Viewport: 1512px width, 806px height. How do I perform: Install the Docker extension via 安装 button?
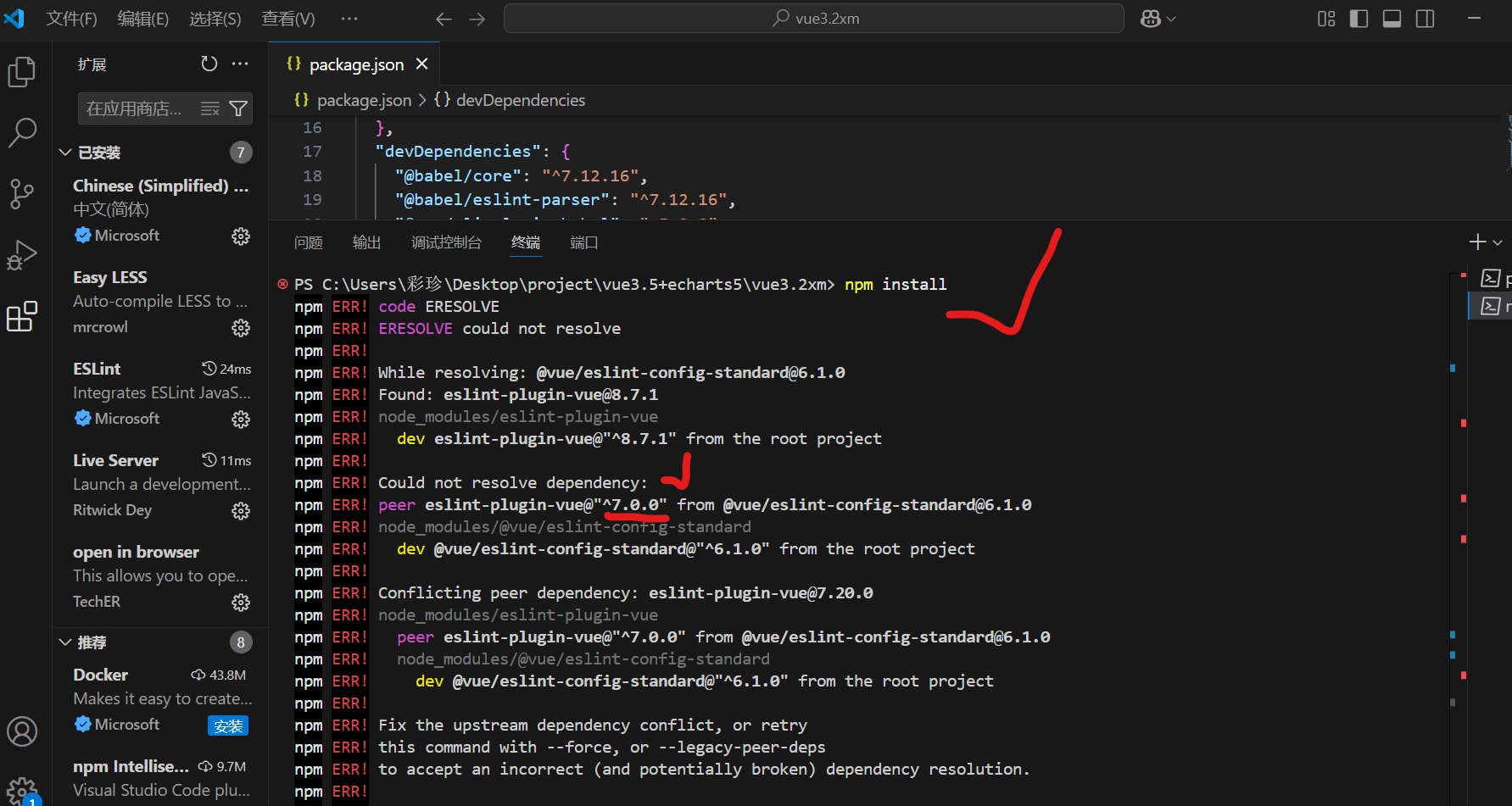[227, 725]
